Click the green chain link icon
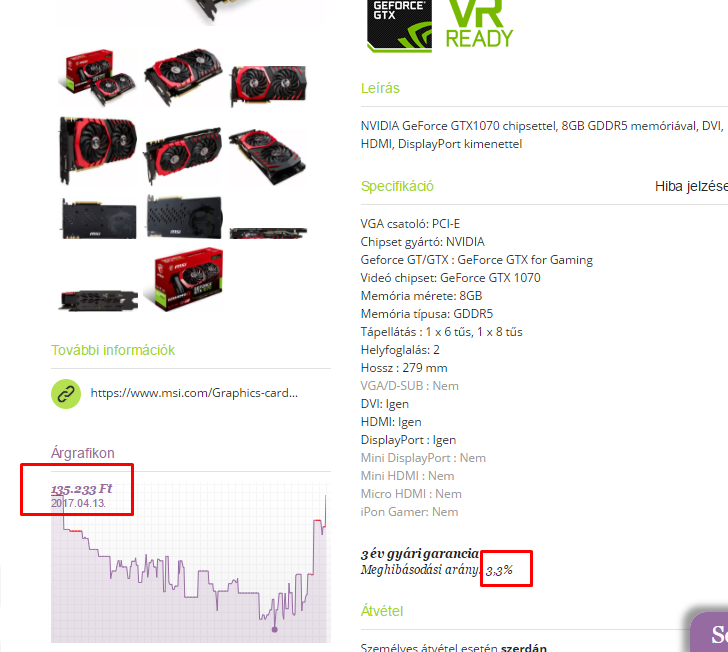728x652 pixels. point(66,394)
